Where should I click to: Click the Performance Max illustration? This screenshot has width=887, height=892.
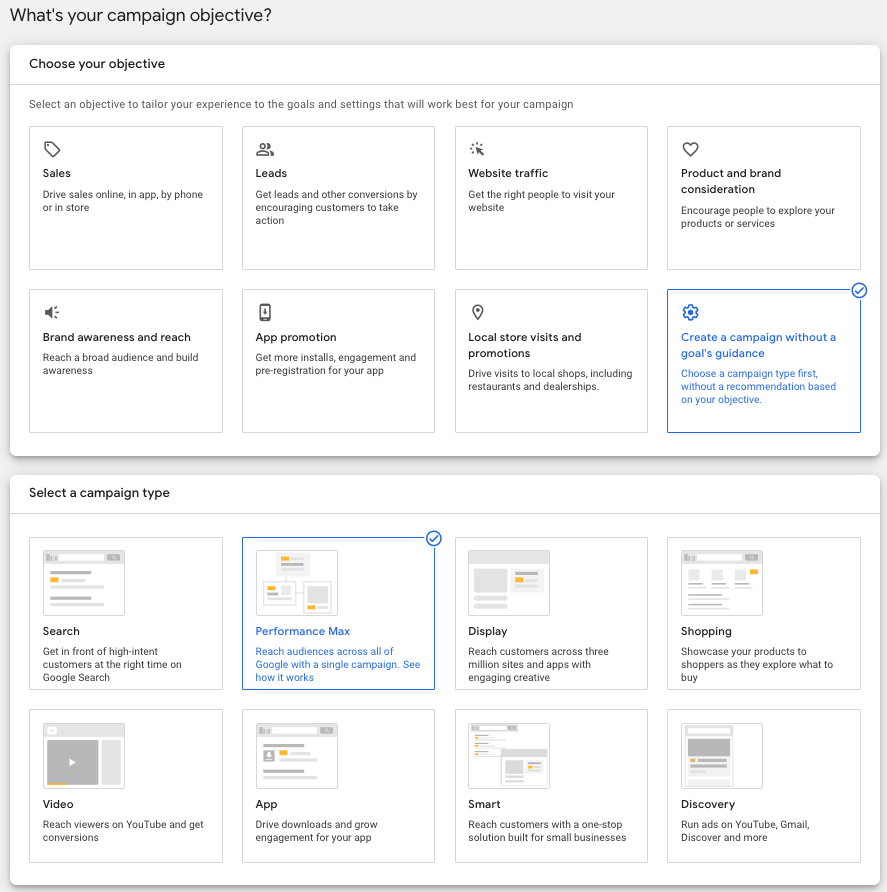296,583
